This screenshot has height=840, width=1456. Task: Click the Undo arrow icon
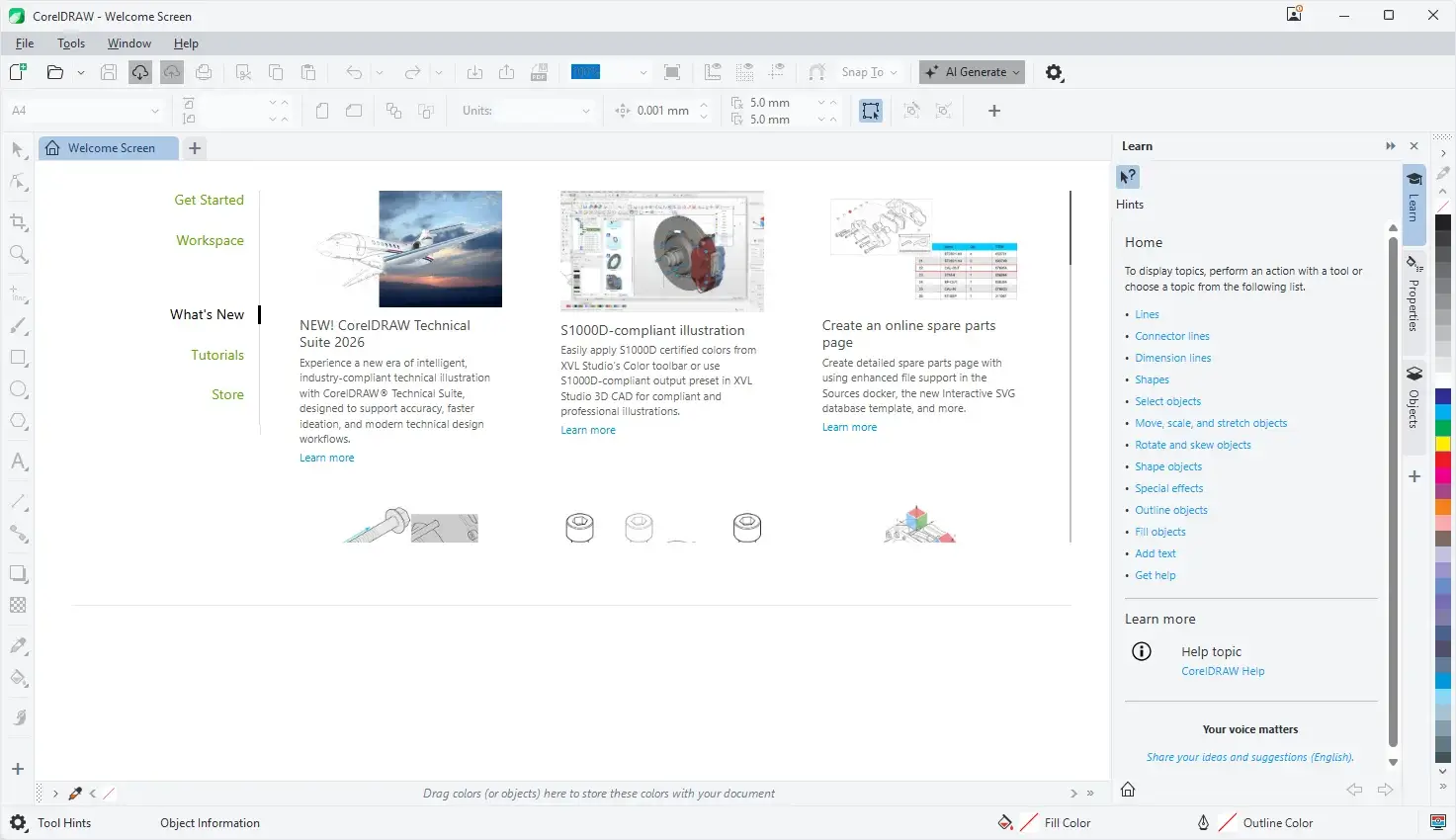(x=354, y=72)
